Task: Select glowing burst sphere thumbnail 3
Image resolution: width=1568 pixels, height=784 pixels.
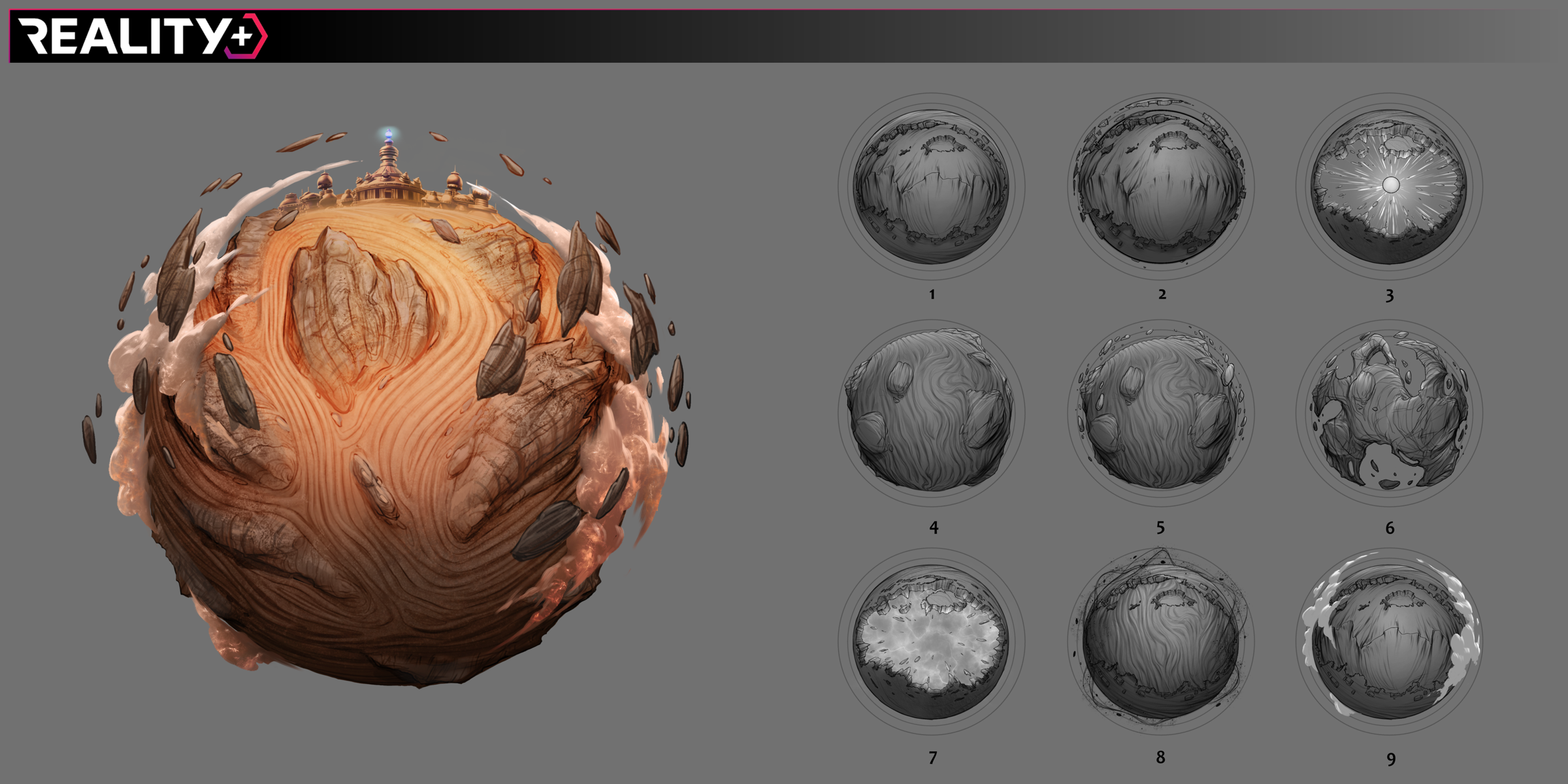Action: tap(1390, 187)
